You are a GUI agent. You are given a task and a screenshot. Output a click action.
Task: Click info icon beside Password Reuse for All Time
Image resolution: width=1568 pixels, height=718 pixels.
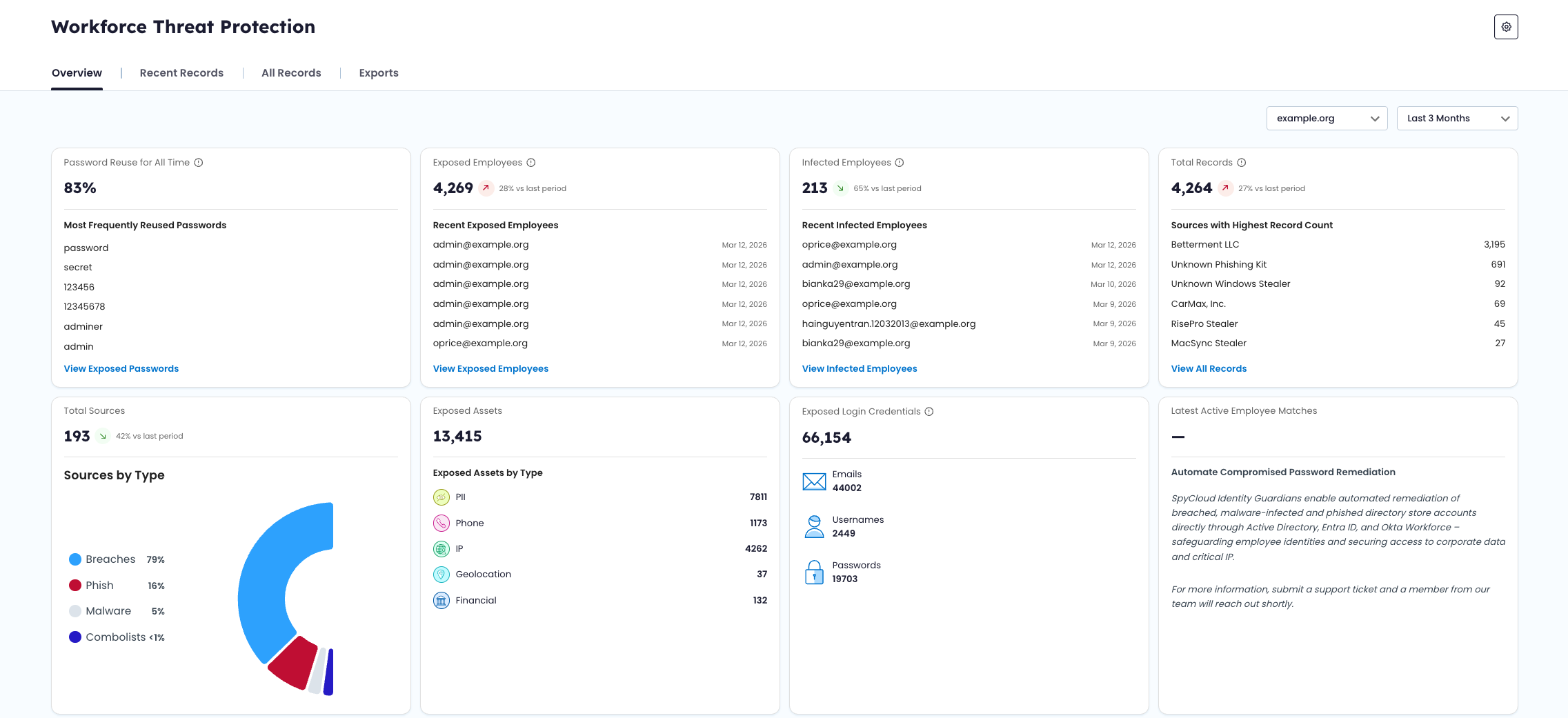pos(199,163)
